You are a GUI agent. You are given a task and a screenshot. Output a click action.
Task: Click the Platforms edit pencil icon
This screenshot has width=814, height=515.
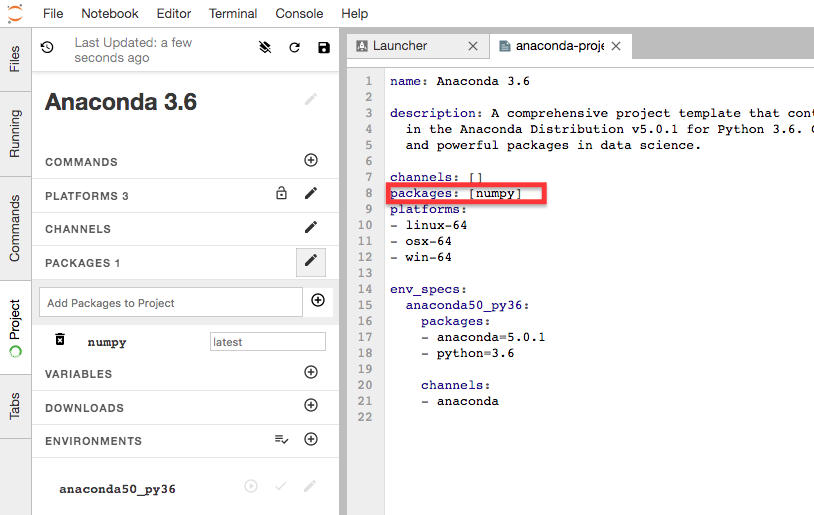(x=311, y=194)
